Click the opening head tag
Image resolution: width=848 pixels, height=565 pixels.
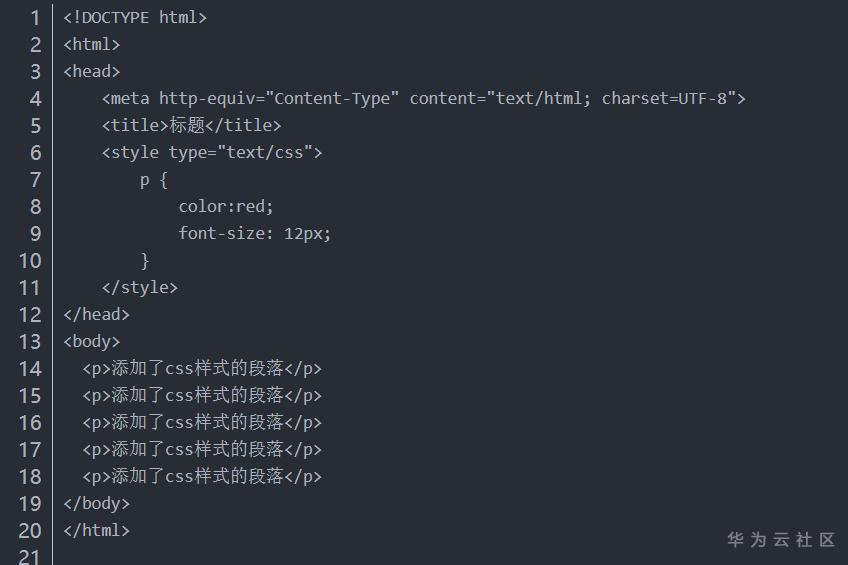[91, 72]
